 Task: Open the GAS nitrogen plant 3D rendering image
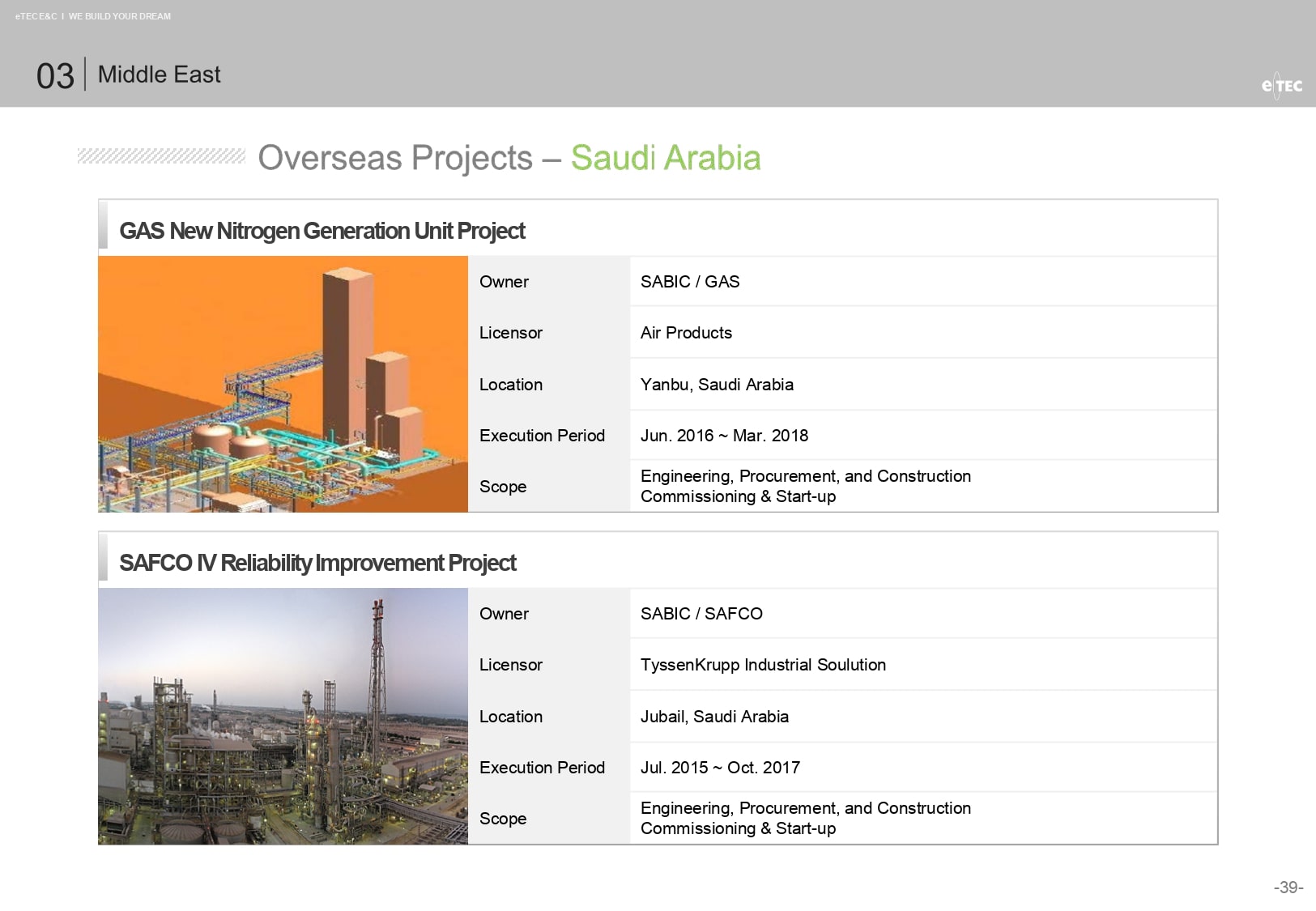coord(283,384)
